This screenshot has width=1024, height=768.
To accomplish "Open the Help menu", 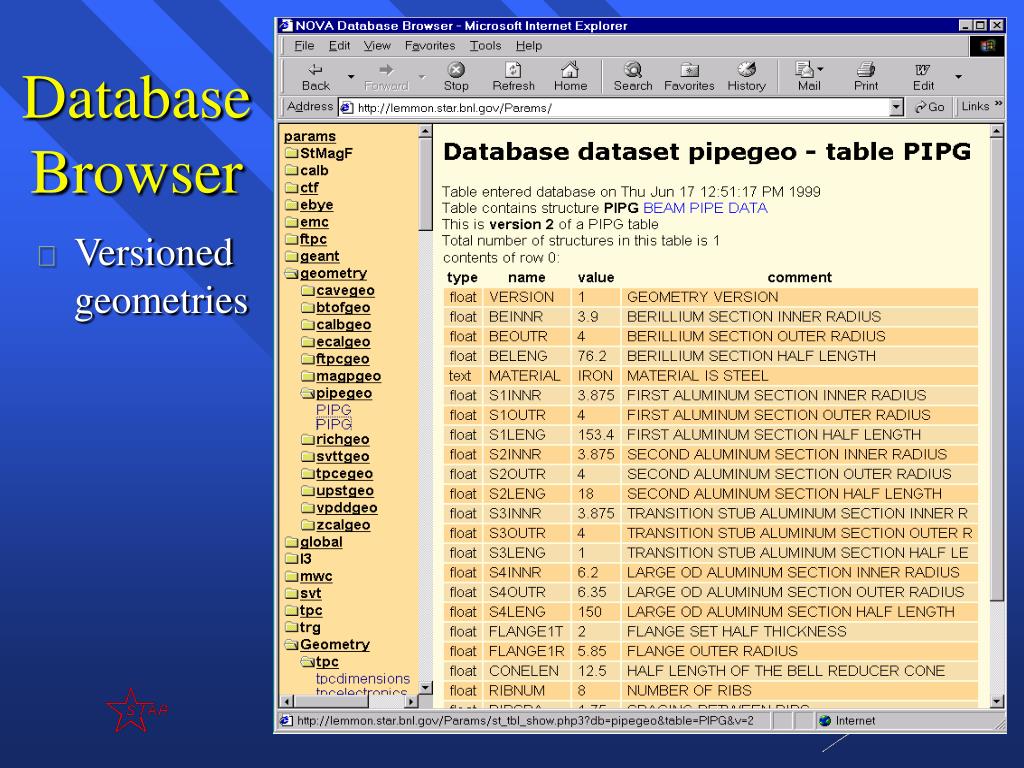I will [x=528, y=46].
